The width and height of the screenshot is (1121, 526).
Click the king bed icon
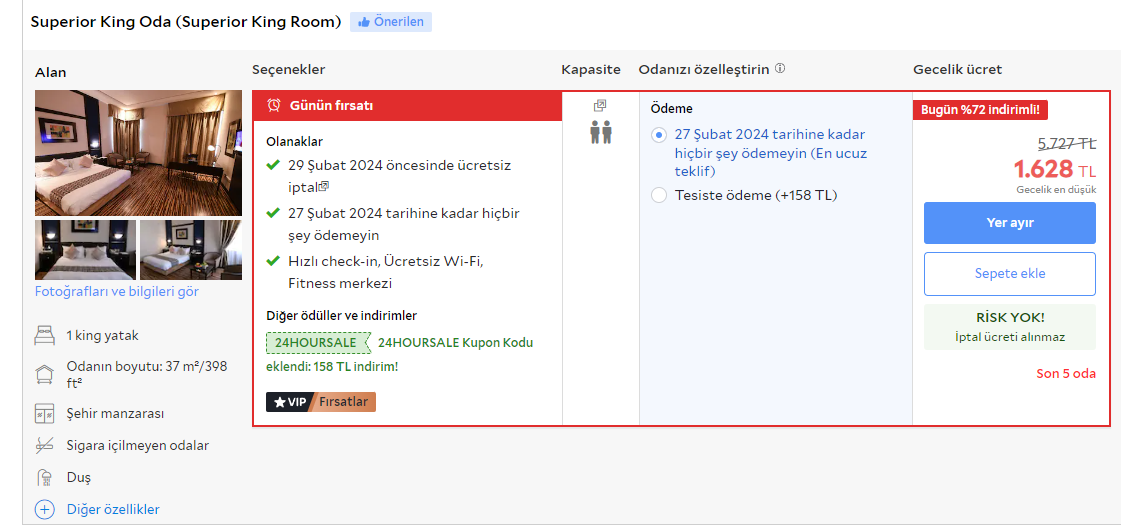(44, 336)
